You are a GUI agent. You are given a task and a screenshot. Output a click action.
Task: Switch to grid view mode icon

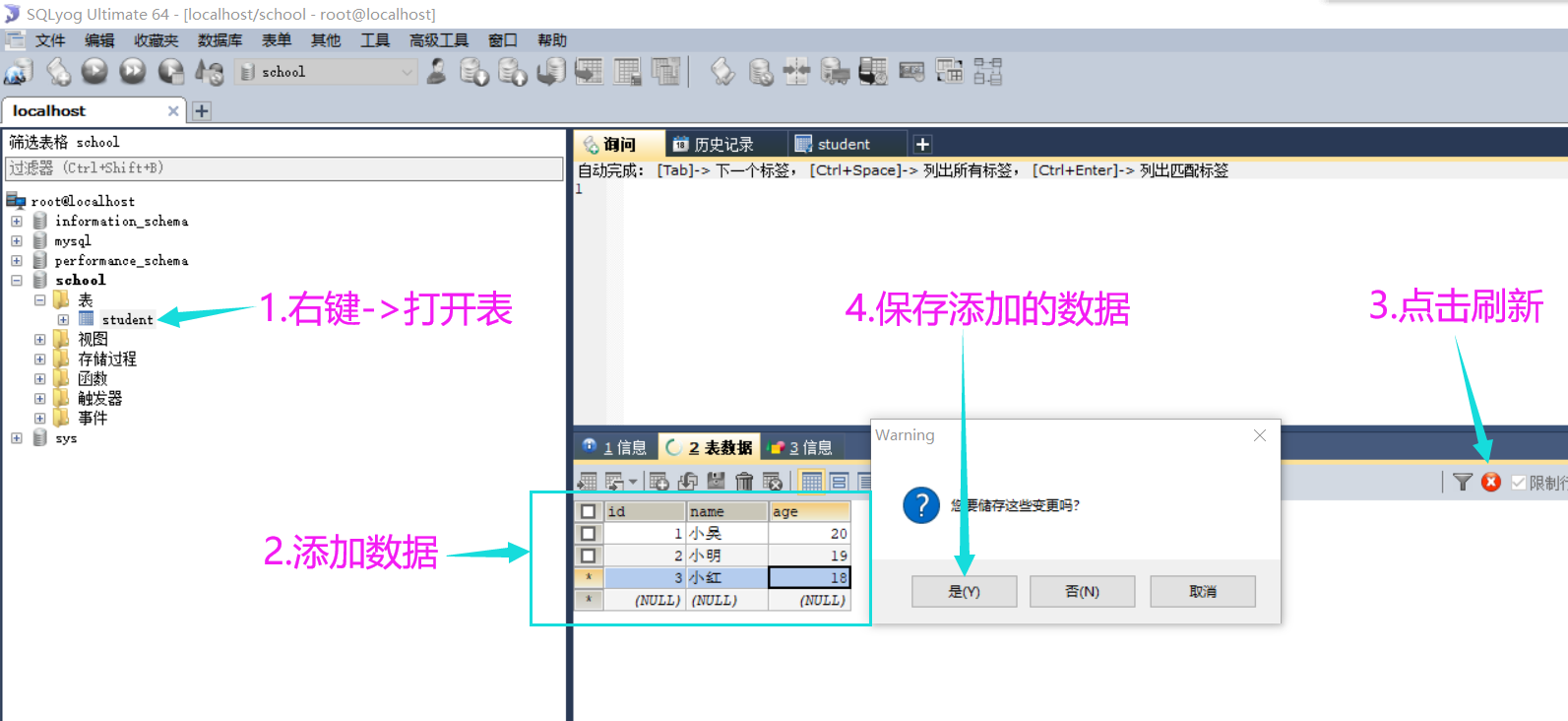[812, 482]
